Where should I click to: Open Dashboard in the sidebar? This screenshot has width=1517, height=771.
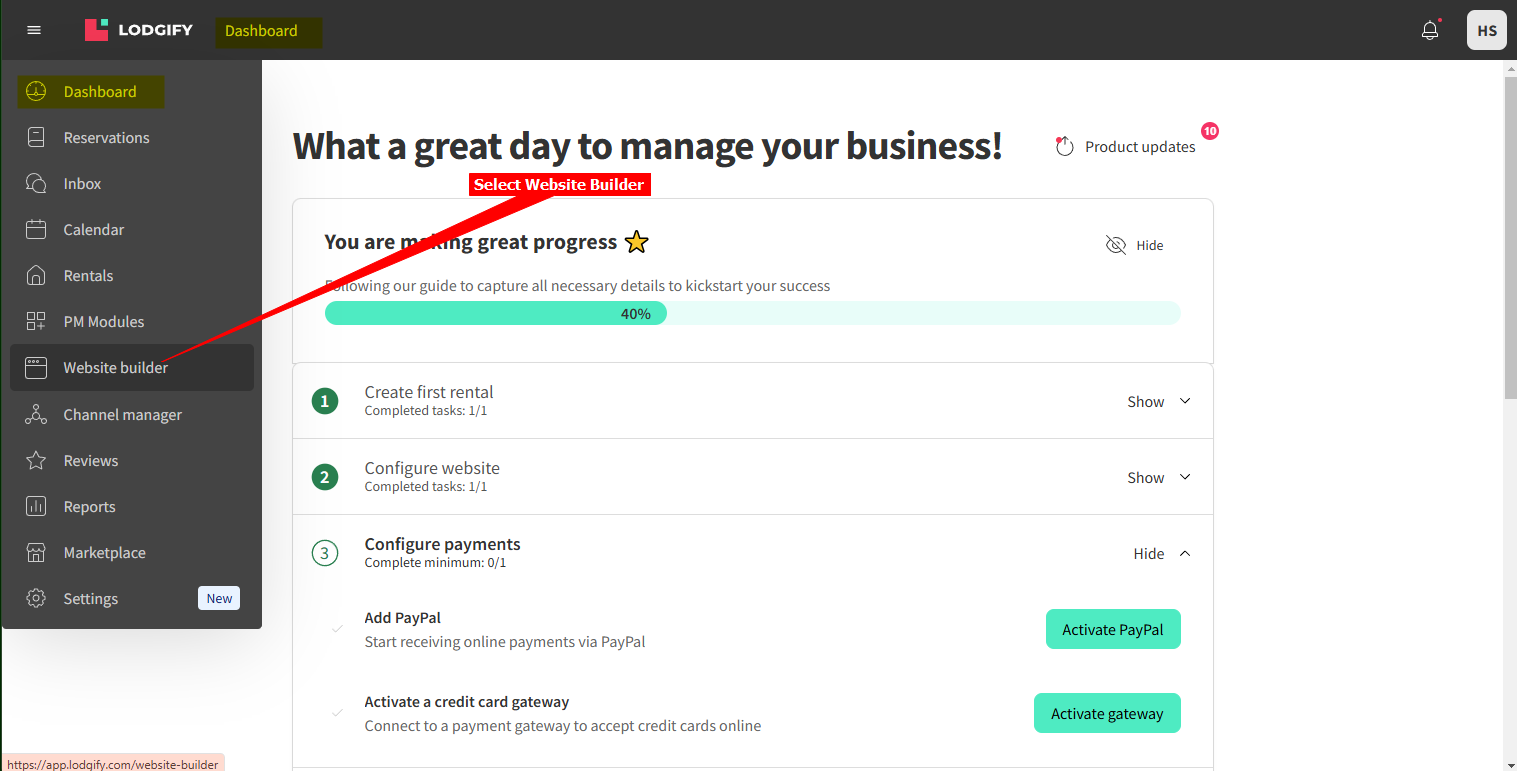(100, 92)
